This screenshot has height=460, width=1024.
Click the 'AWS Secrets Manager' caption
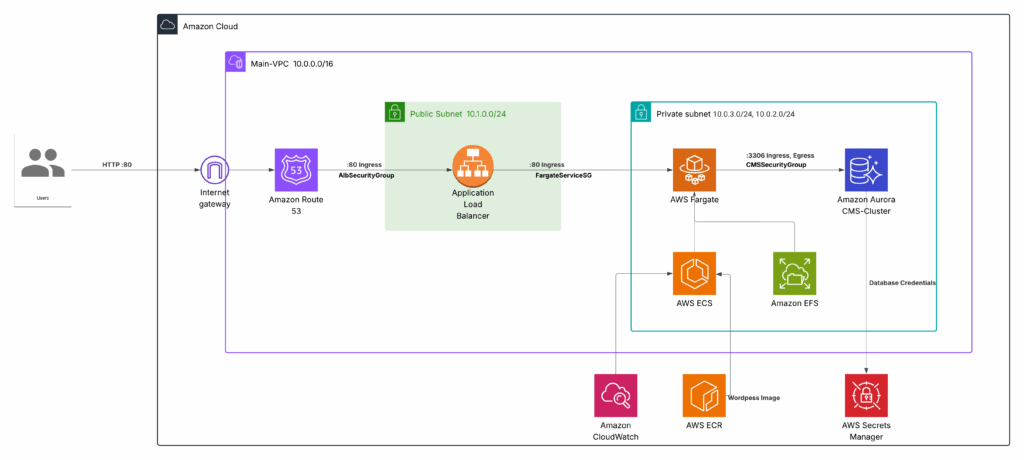(x=866, y=431)
